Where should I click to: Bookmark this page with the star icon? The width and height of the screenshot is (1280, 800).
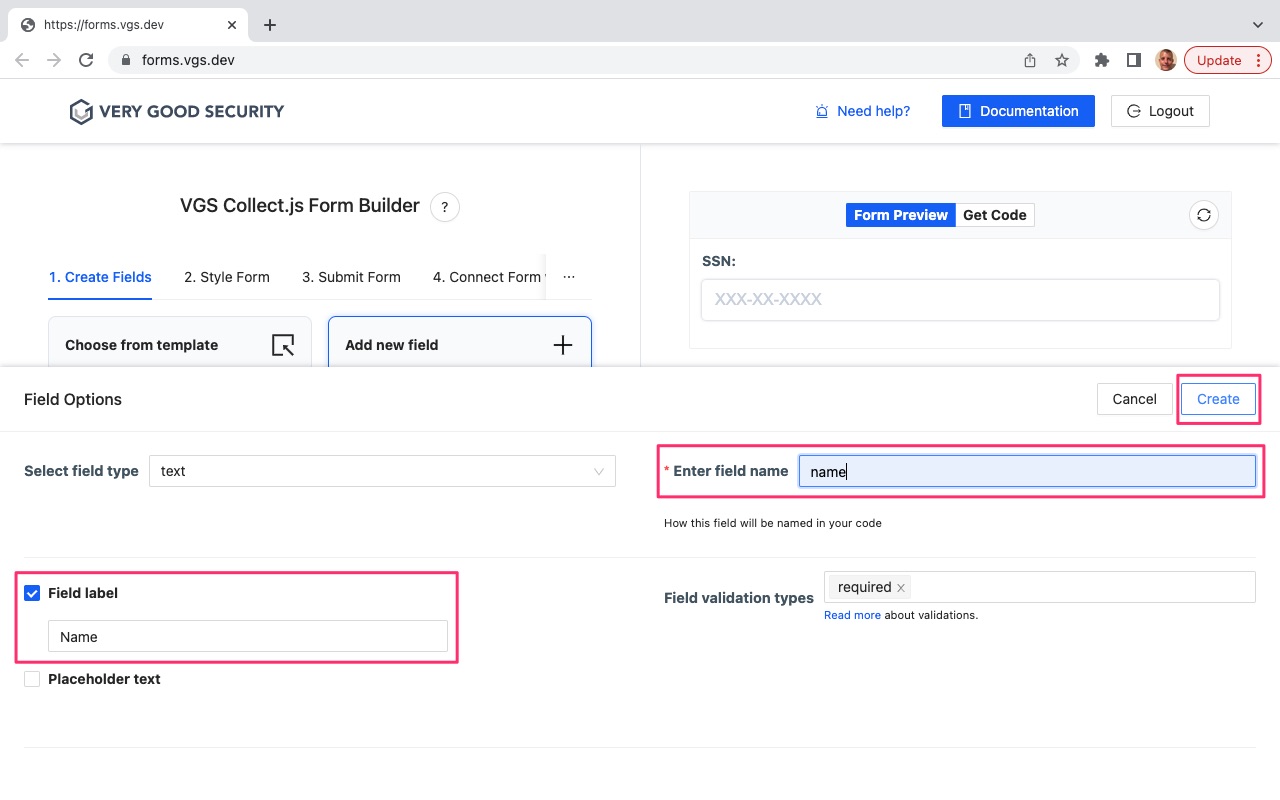(1062, 60)
